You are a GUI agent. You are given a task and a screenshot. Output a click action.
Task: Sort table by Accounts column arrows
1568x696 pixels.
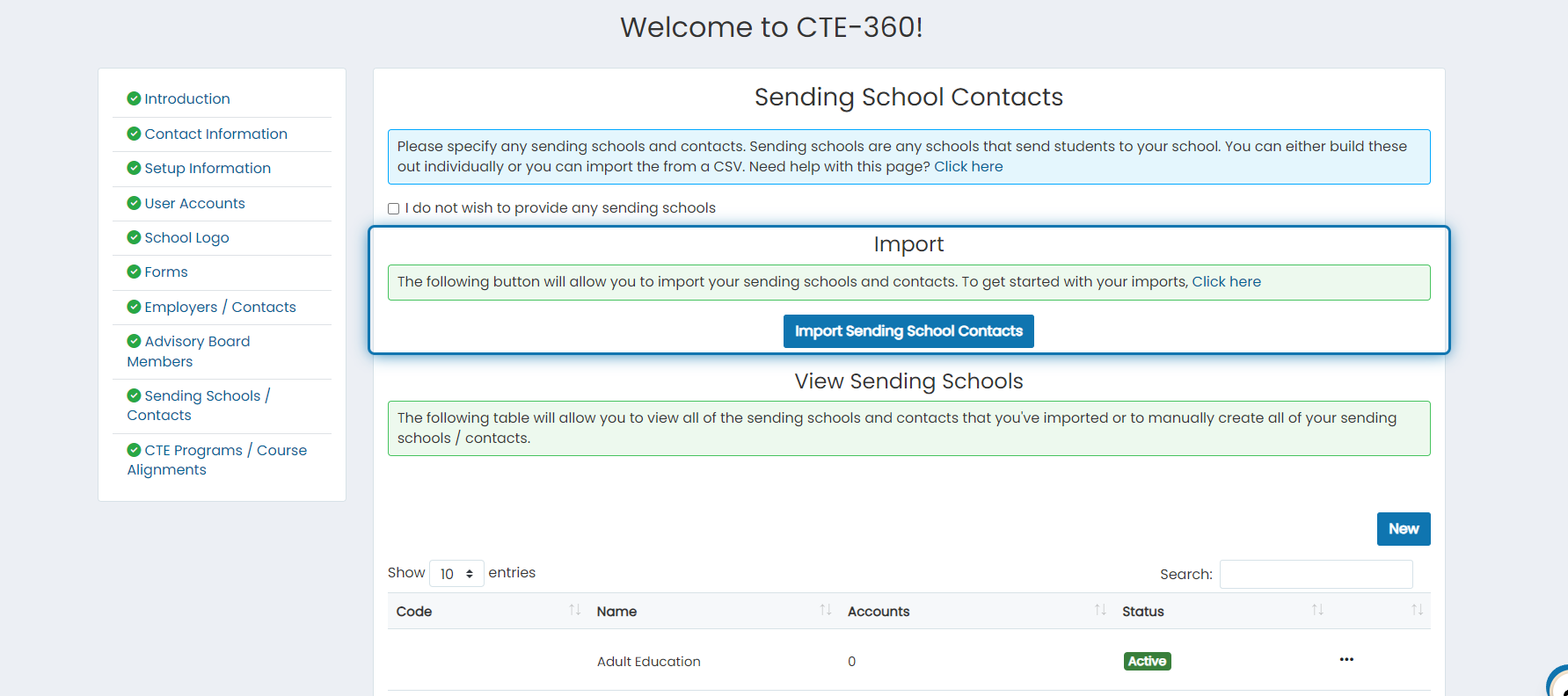click(1100, 610)
